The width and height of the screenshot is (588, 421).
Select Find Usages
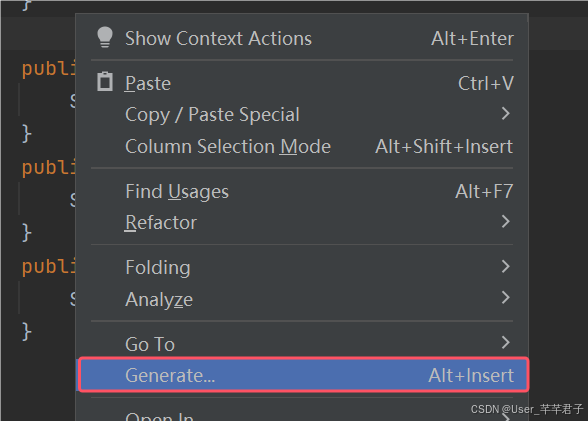302,192
